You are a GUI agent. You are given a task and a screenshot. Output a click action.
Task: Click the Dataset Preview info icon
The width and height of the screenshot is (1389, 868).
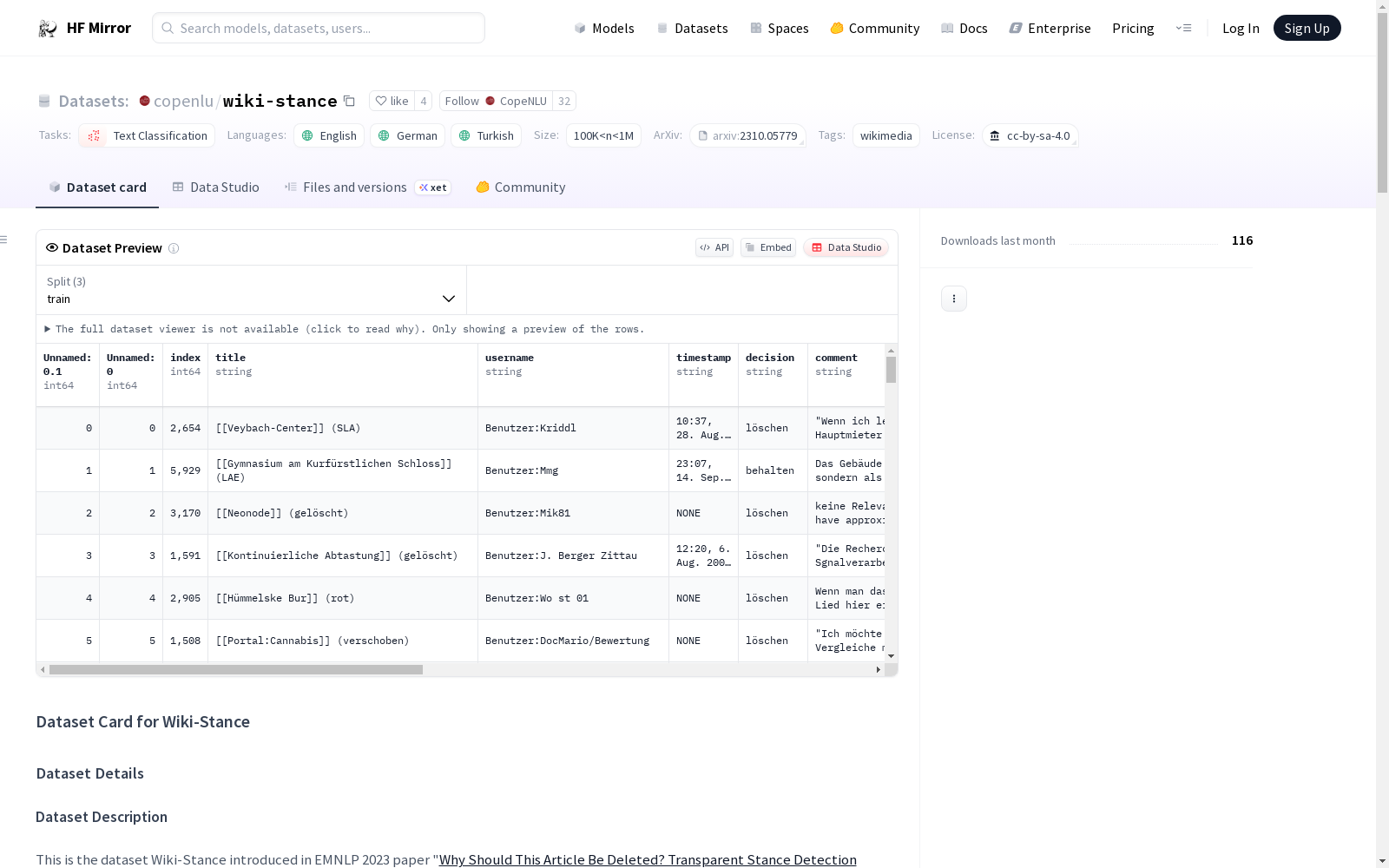click(174, 248)
